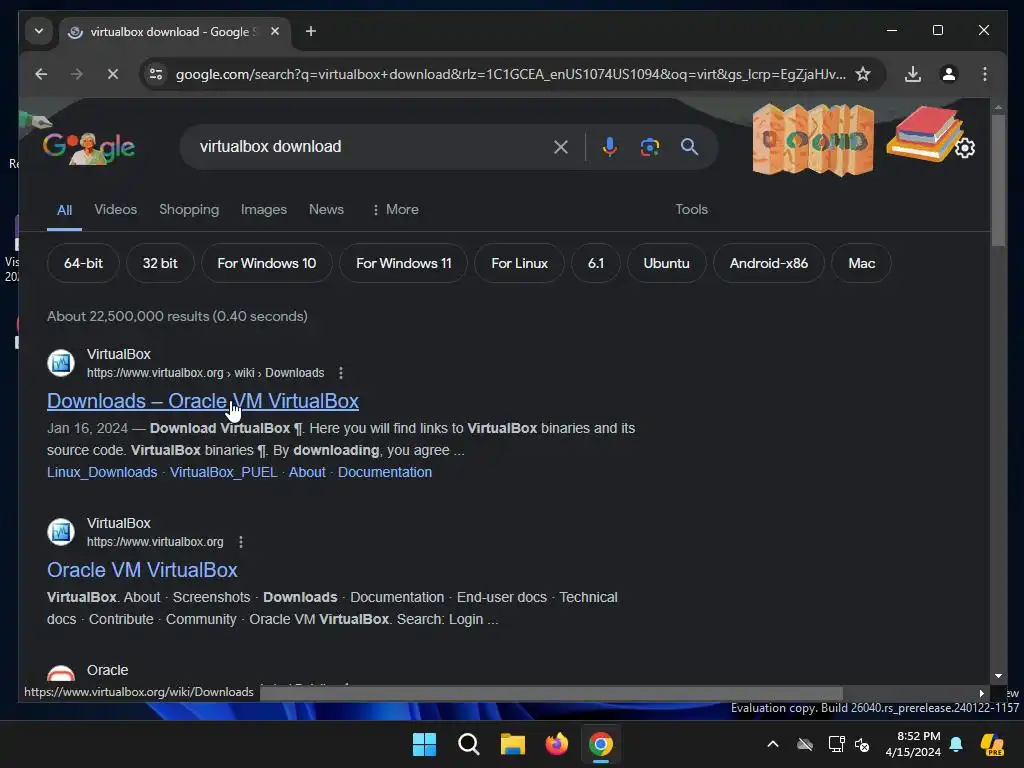
Task: Open the Windows Start menu
Action: [424, 744]
